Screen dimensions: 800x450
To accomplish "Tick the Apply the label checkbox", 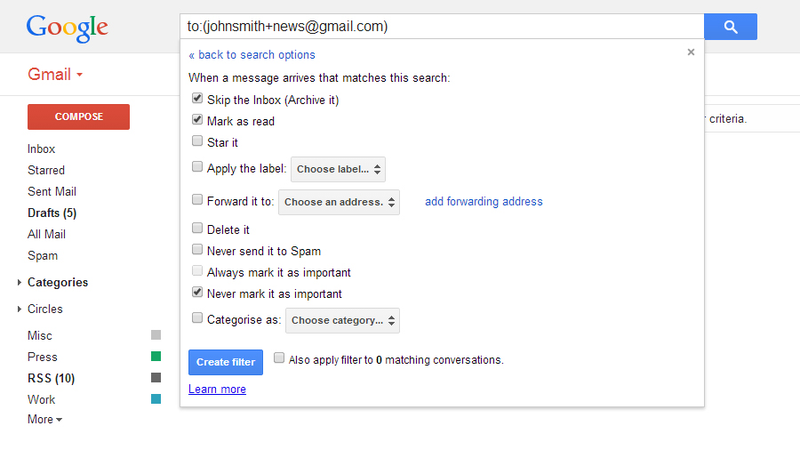I will tap(197, 167).
